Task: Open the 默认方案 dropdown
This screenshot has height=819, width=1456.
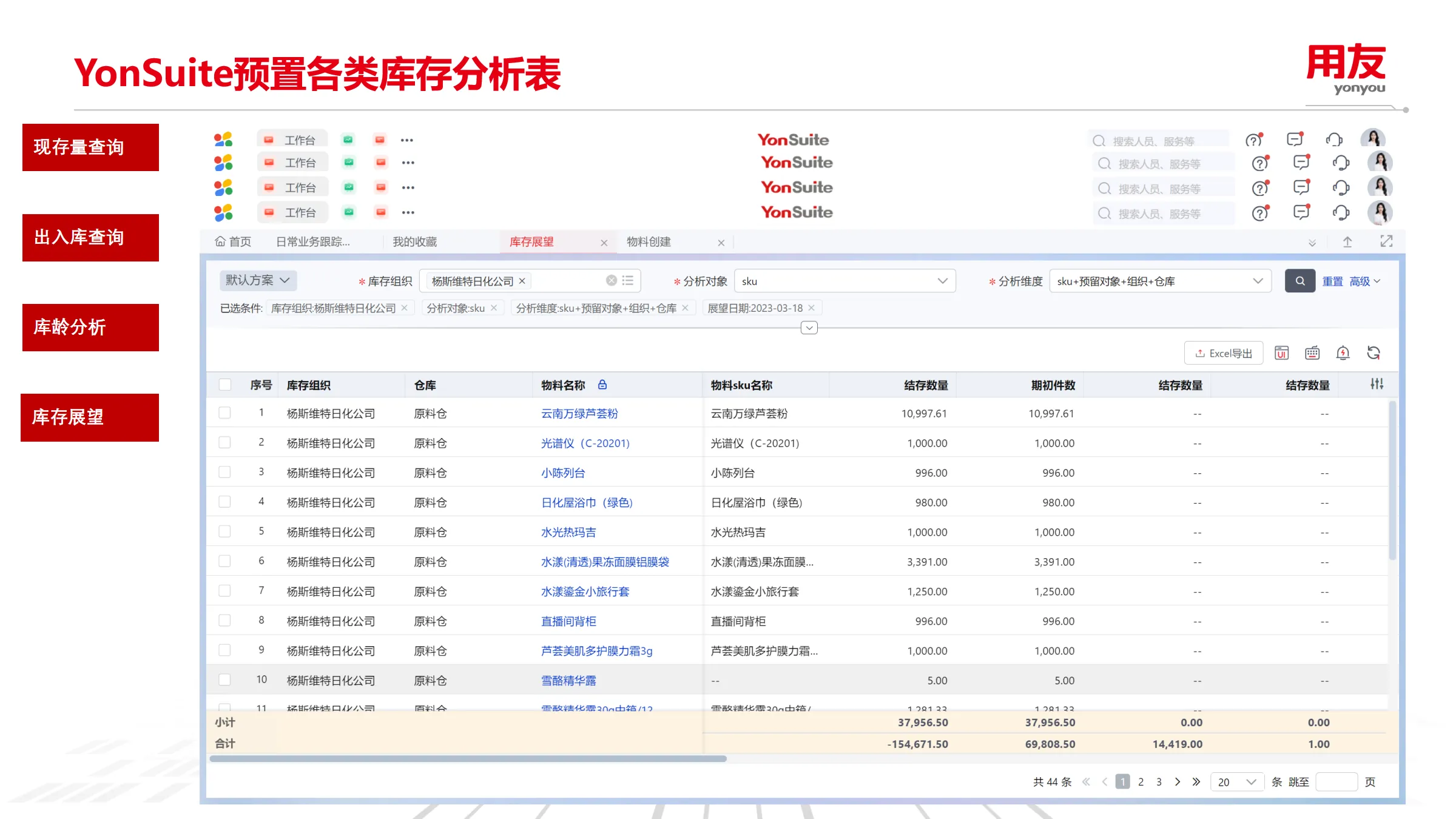Action: [x=258, y=280]
